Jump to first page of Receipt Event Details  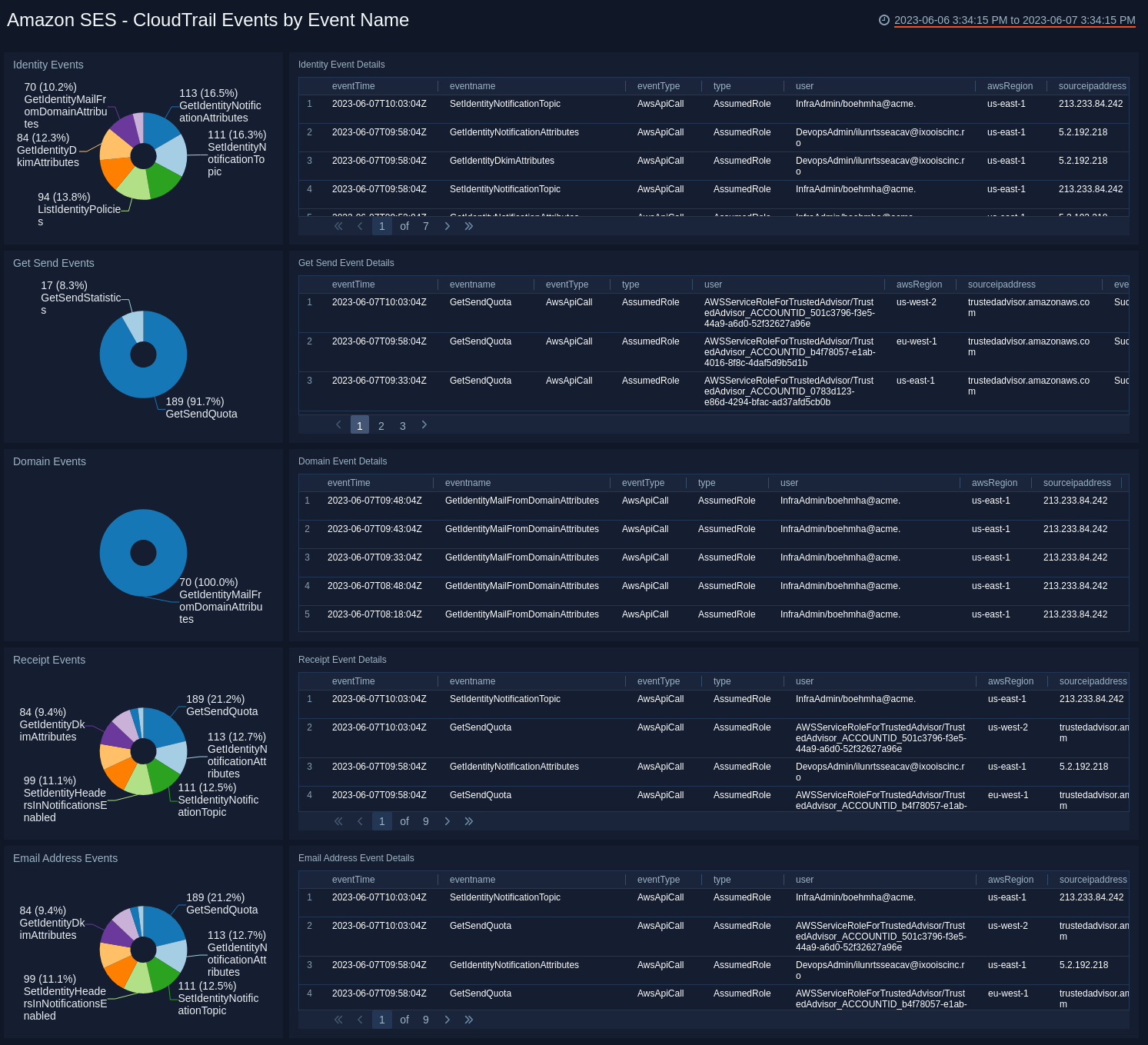[338, 821]
